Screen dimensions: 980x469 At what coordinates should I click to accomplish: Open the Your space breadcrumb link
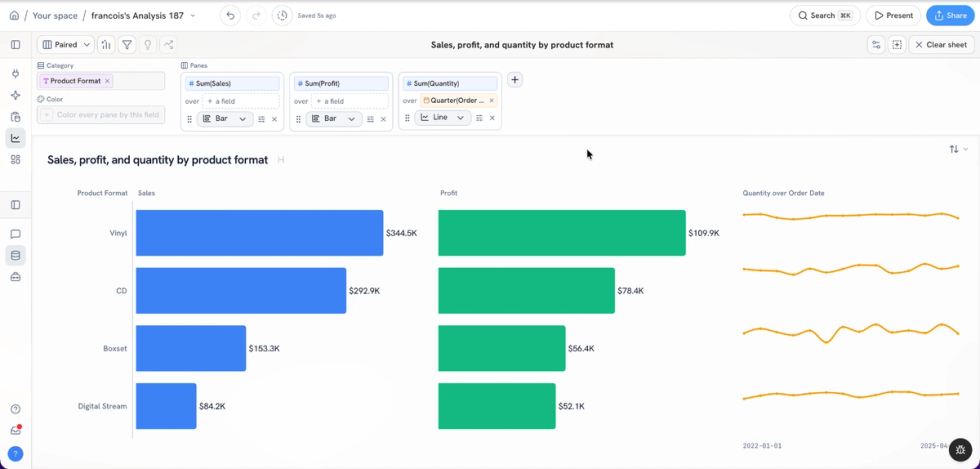(55, 16)
